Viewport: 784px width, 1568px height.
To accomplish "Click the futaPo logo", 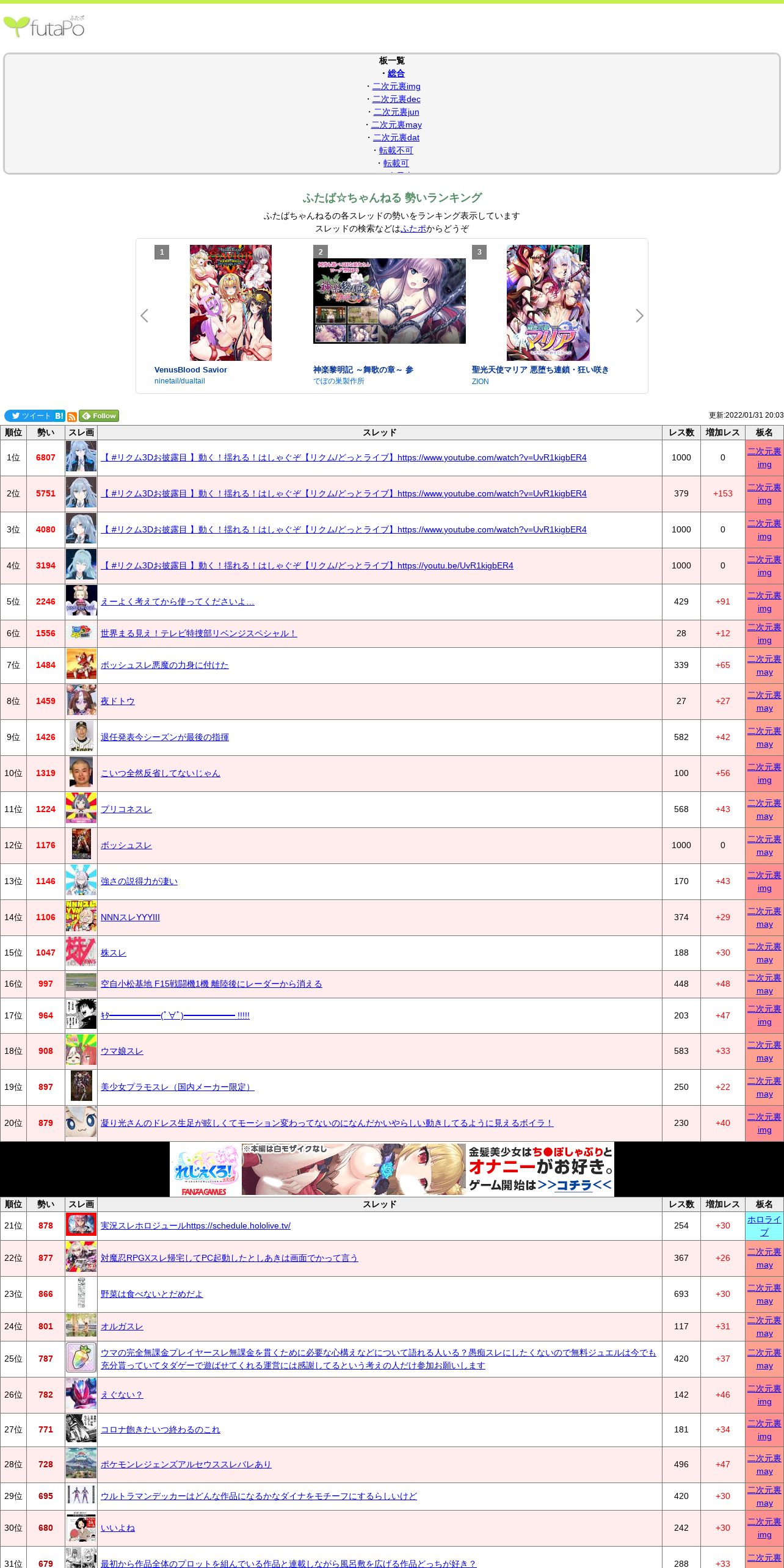I will (x=44, y=26).
